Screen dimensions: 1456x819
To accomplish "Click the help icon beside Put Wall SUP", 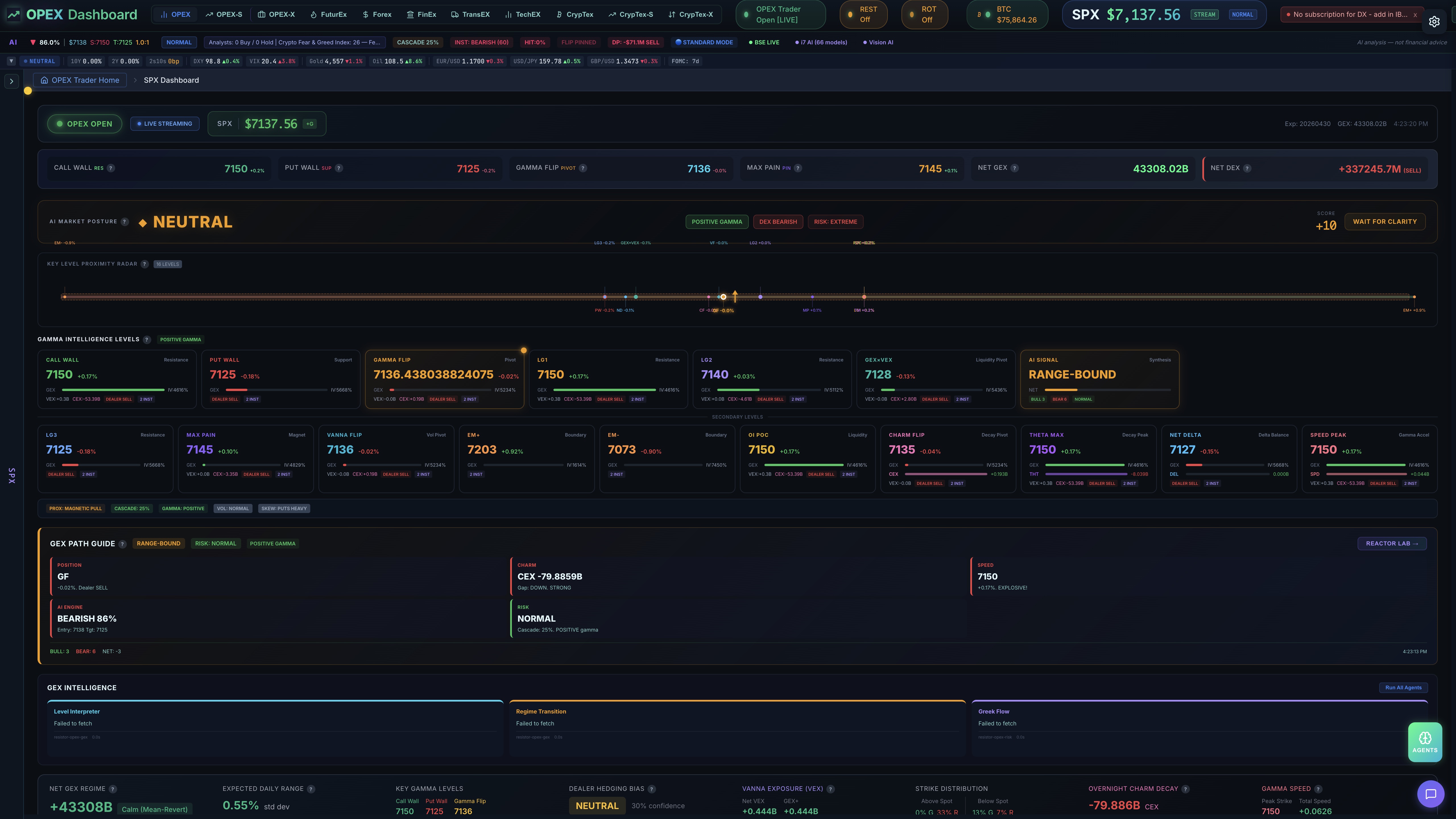I will (x=339, y=168).
